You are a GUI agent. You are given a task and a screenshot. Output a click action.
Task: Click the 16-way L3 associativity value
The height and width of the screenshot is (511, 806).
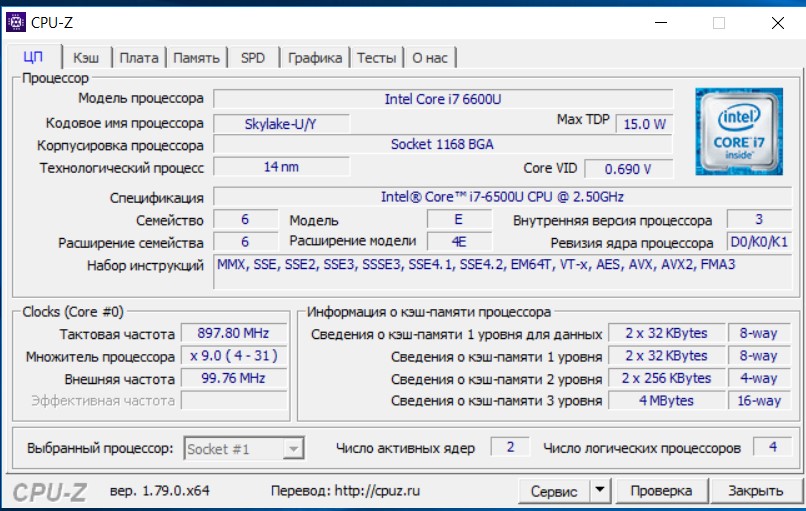[x=759, y=400]
